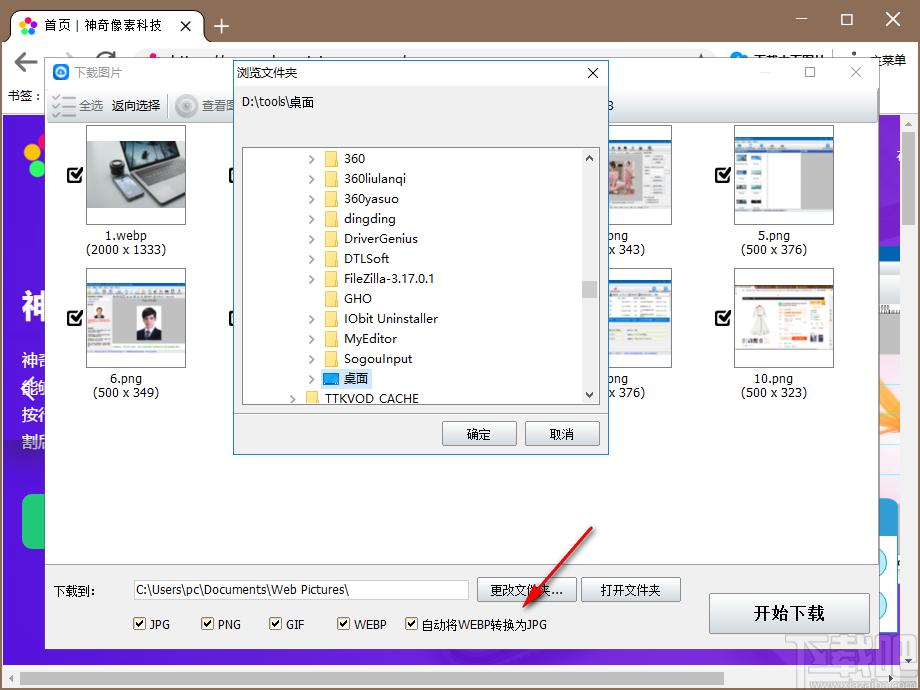Toggle 自动将WEBP转换为JPG checkbox
Viewport: 920px width, 690px height.
click(411, 623)
